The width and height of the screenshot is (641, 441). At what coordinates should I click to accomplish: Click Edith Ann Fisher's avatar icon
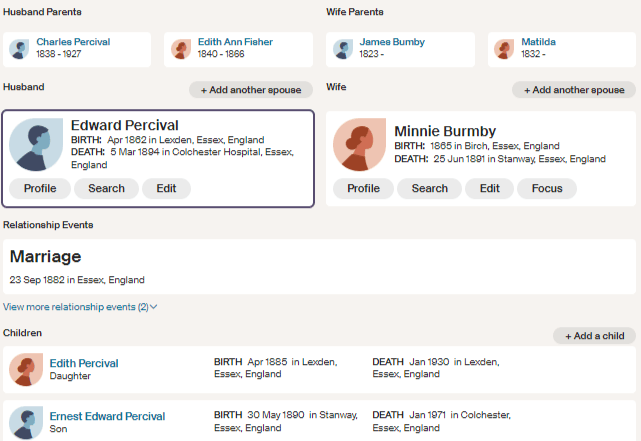coord(181,49)
